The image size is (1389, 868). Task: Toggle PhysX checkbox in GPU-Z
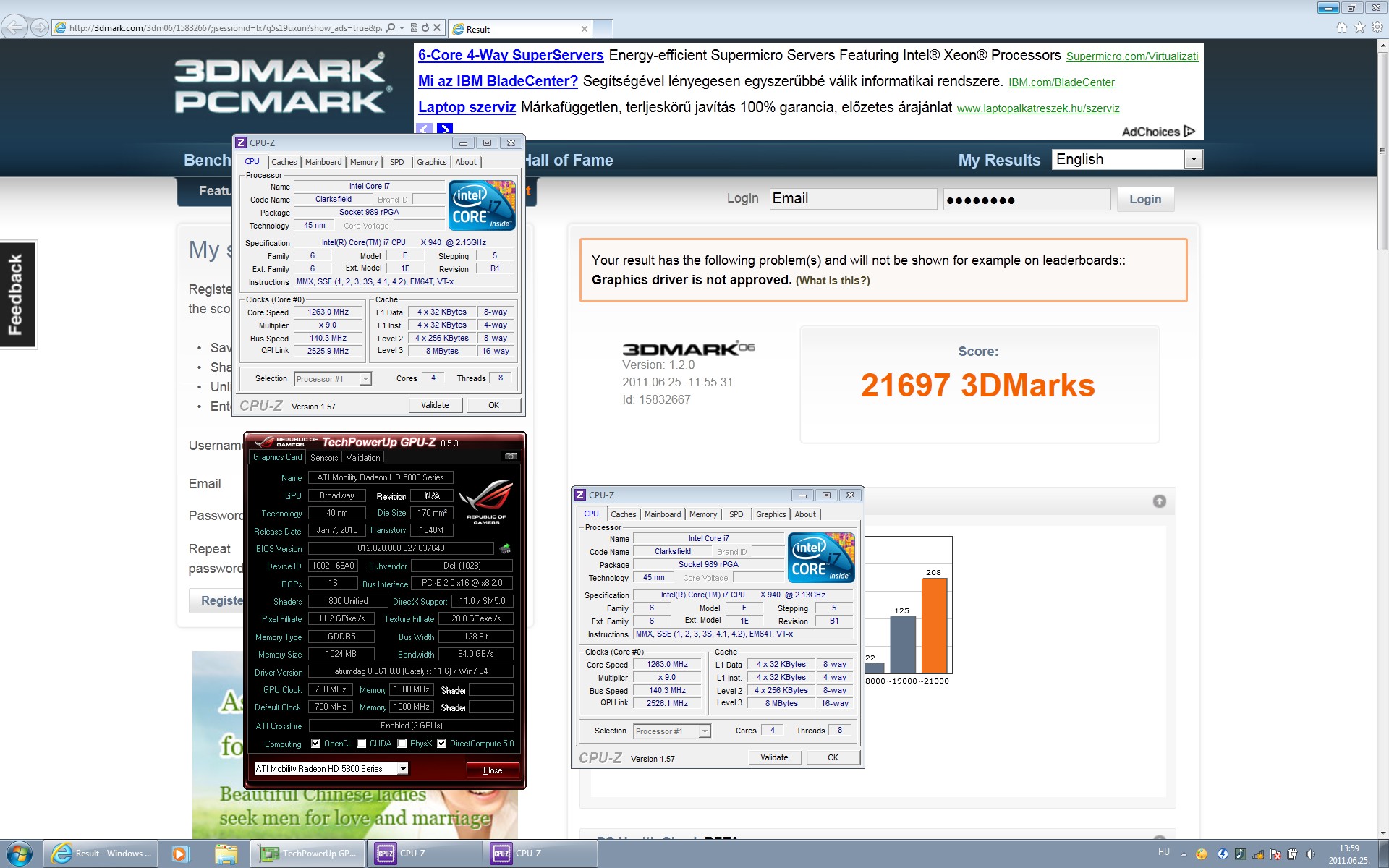[402, 744]
